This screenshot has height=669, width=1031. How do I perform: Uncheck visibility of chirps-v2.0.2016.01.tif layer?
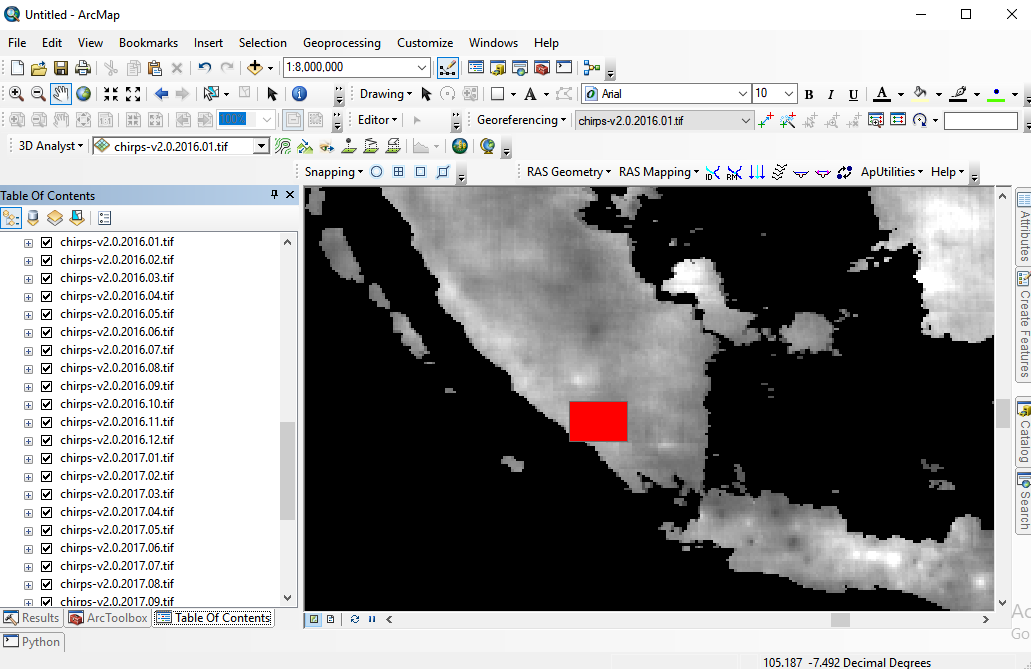[46, 241]
